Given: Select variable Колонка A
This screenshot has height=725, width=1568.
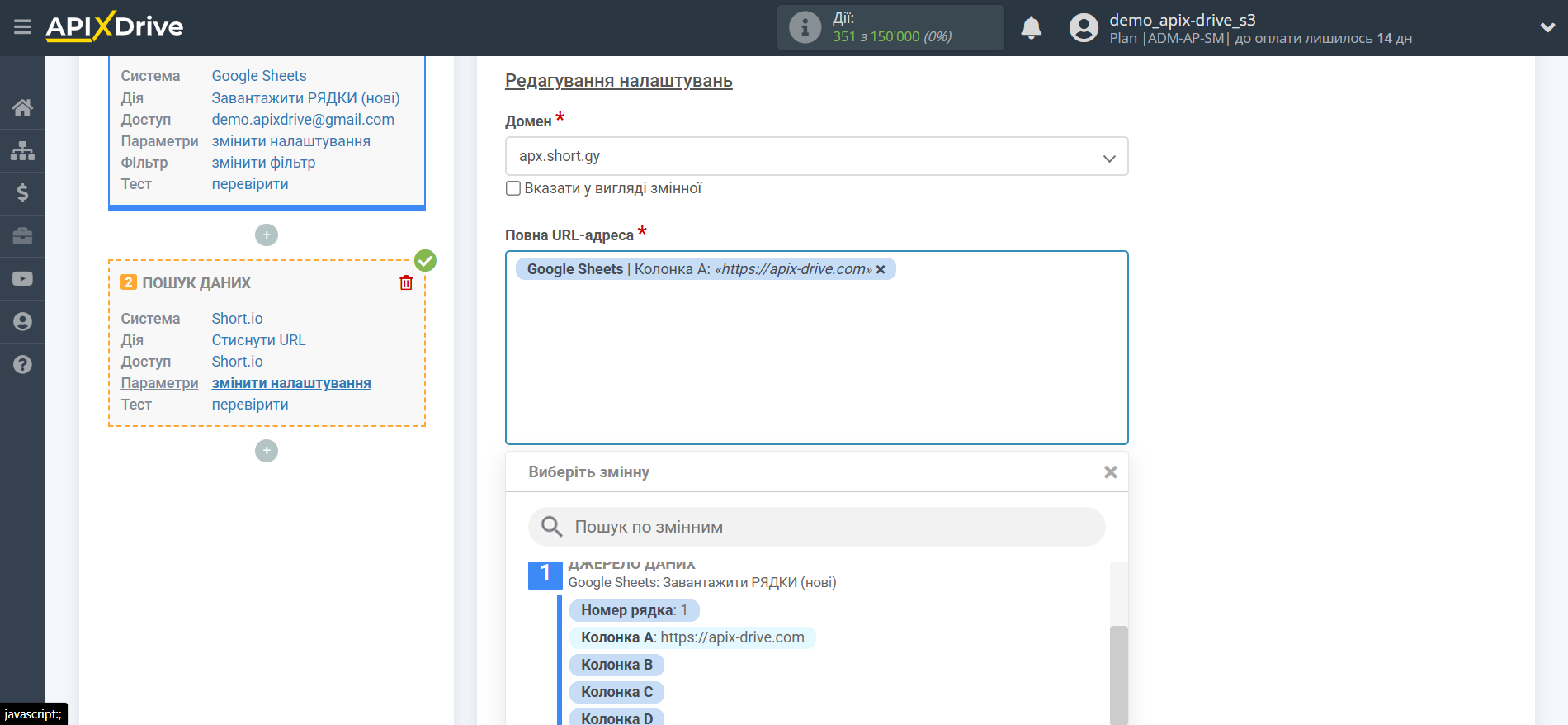Looking at the screenshot, I should pyautogui.click(x=692, y=637).
